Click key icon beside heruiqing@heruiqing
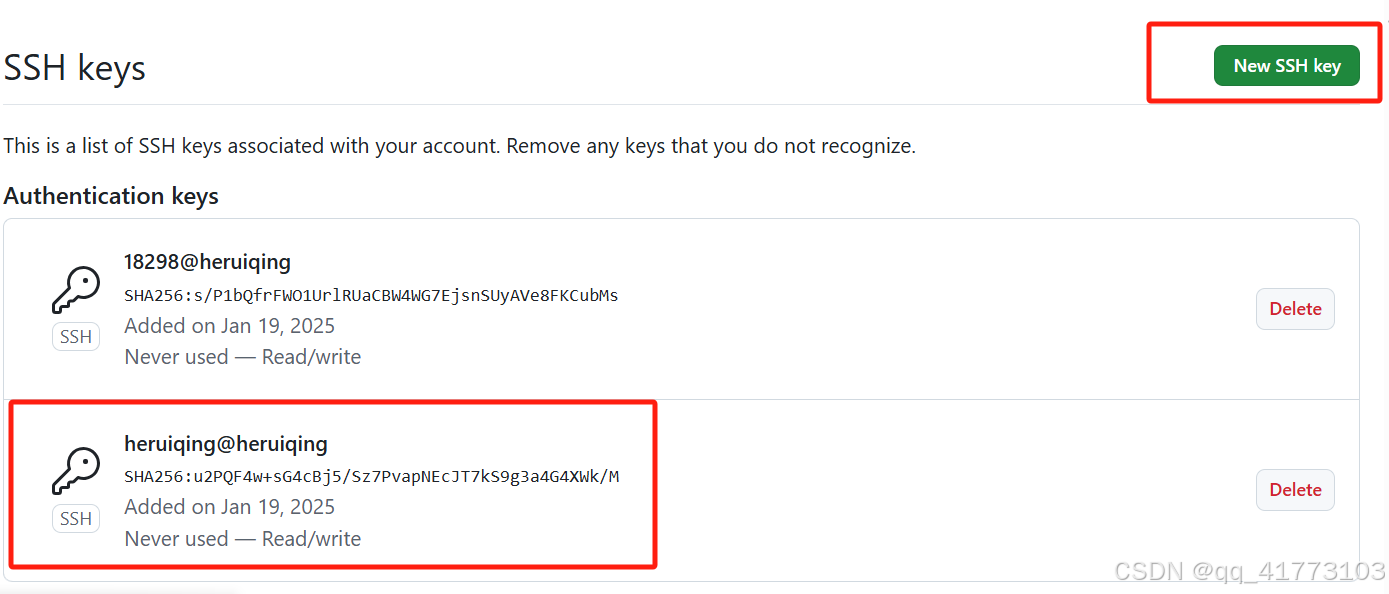 click(76, 472)
